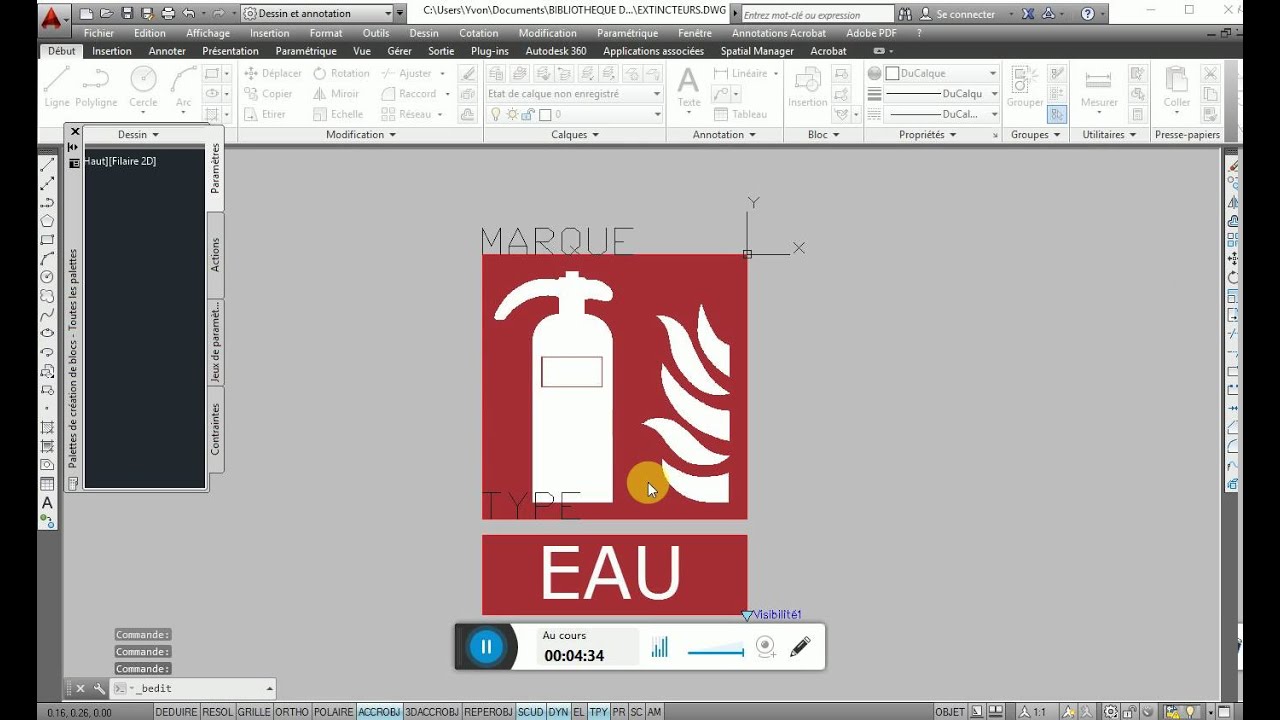Click the help question mark icon
This screenshot has height=720, width=1280.
[1089, 14]
